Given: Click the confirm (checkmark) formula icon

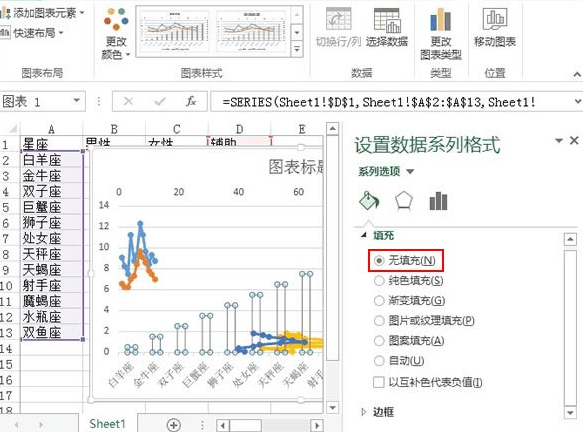Looking at the screenshot, I should 160,101.
